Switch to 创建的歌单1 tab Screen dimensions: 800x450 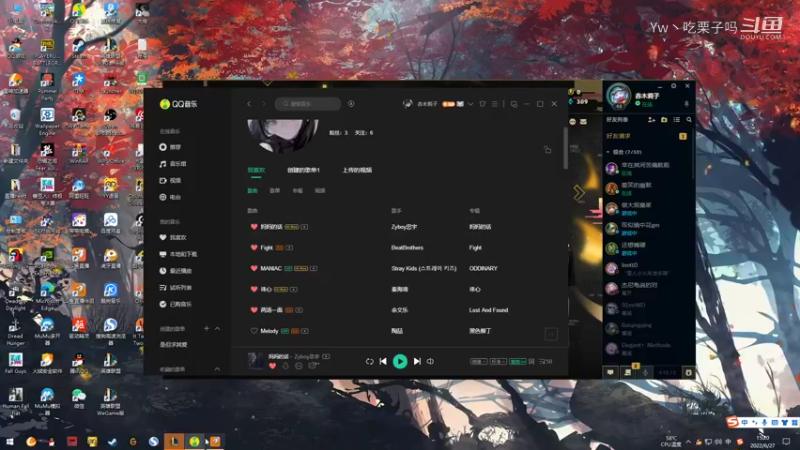click(x=303, y=170)
